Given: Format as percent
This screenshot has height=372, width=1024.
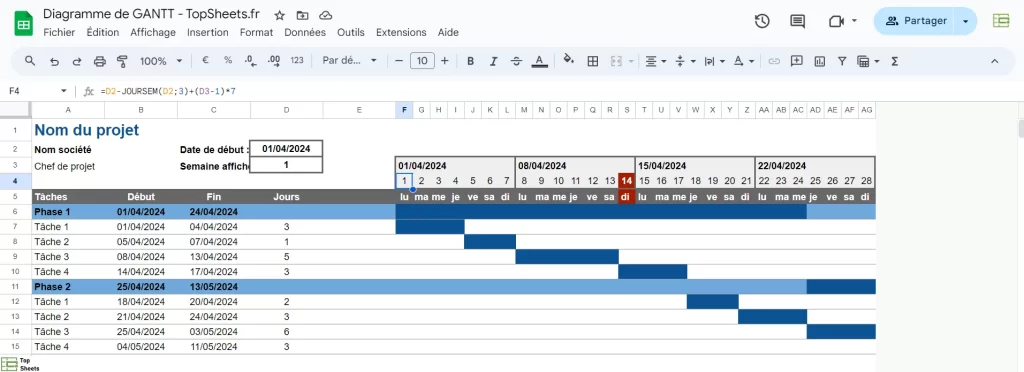Looking at the screenshot, I should (228, 60).
